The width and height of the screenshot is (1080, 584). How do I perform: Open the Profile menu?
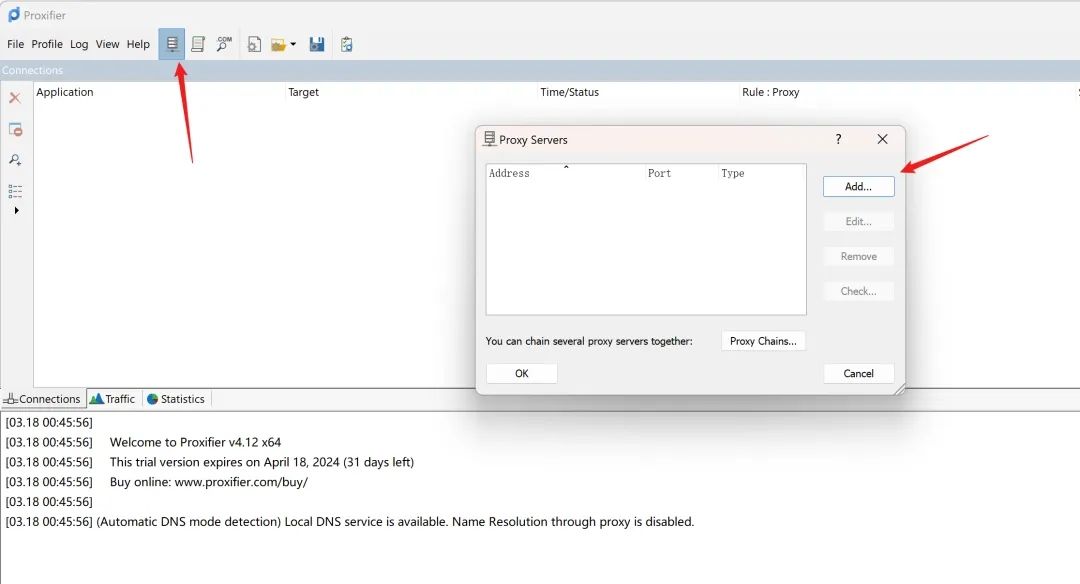(x=47, y=44)
